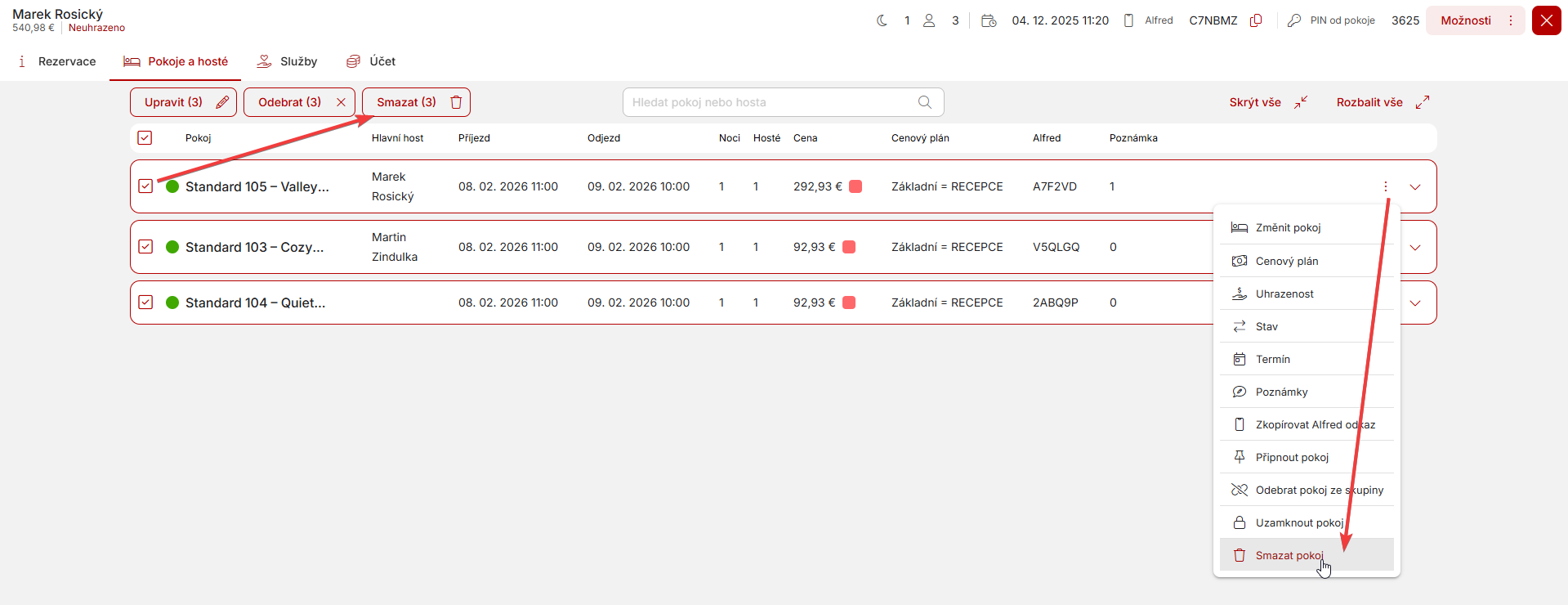Click the green status dot of Standard 104
The height and width of the screenshot is (605, 1568).
[x=172, y=302]
